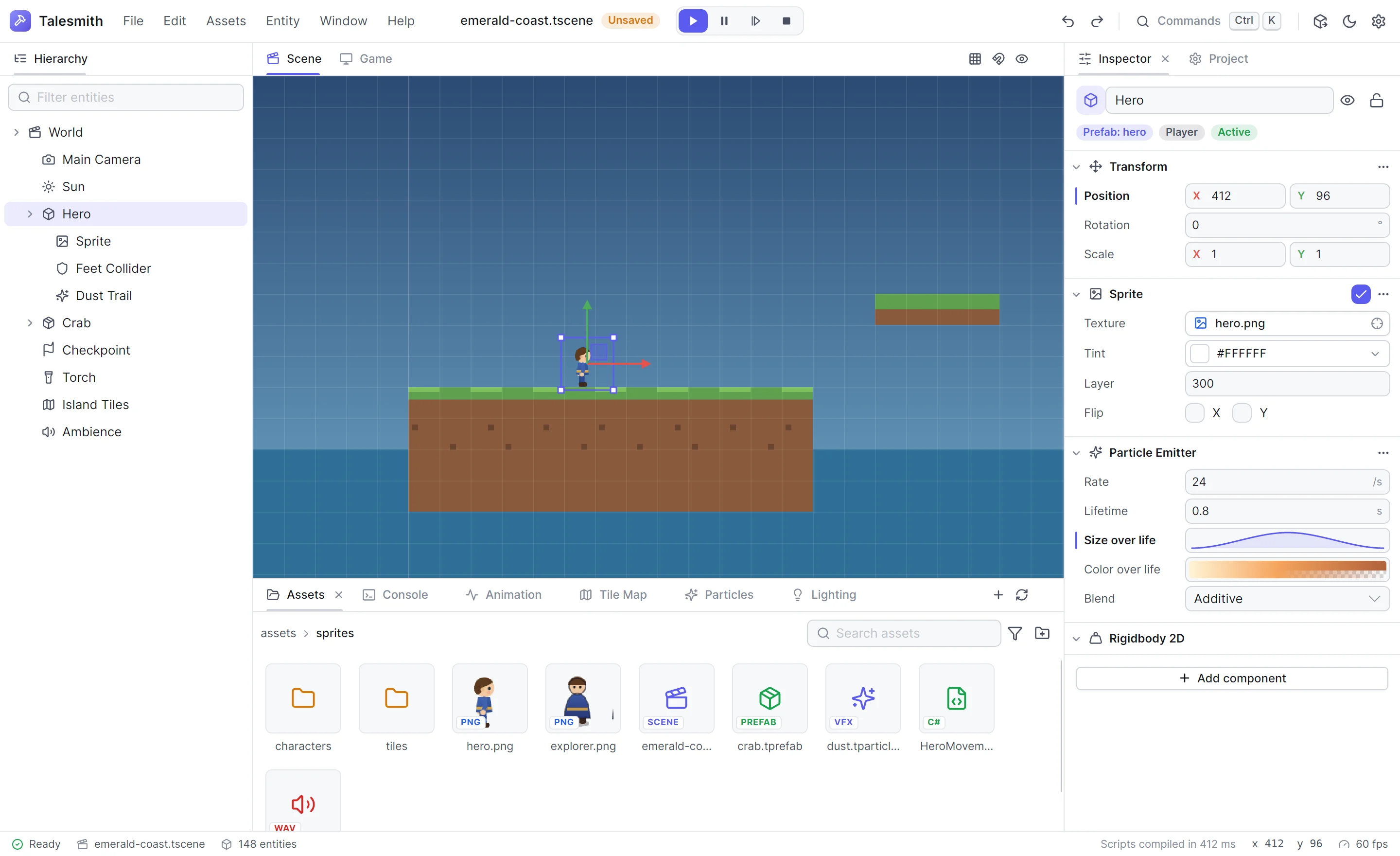
Task: Navigate to the assets breadcrumb
Action: coord(278,633)
